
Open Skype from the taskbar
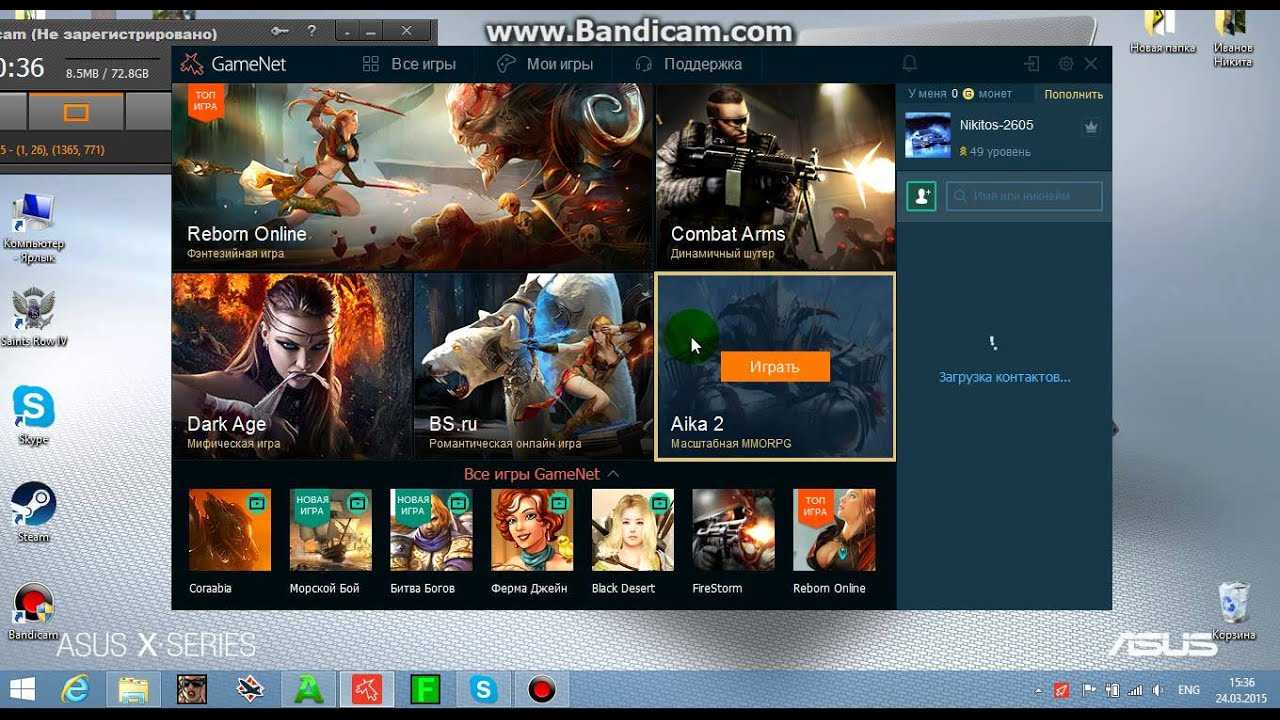(x=484, y=689)
